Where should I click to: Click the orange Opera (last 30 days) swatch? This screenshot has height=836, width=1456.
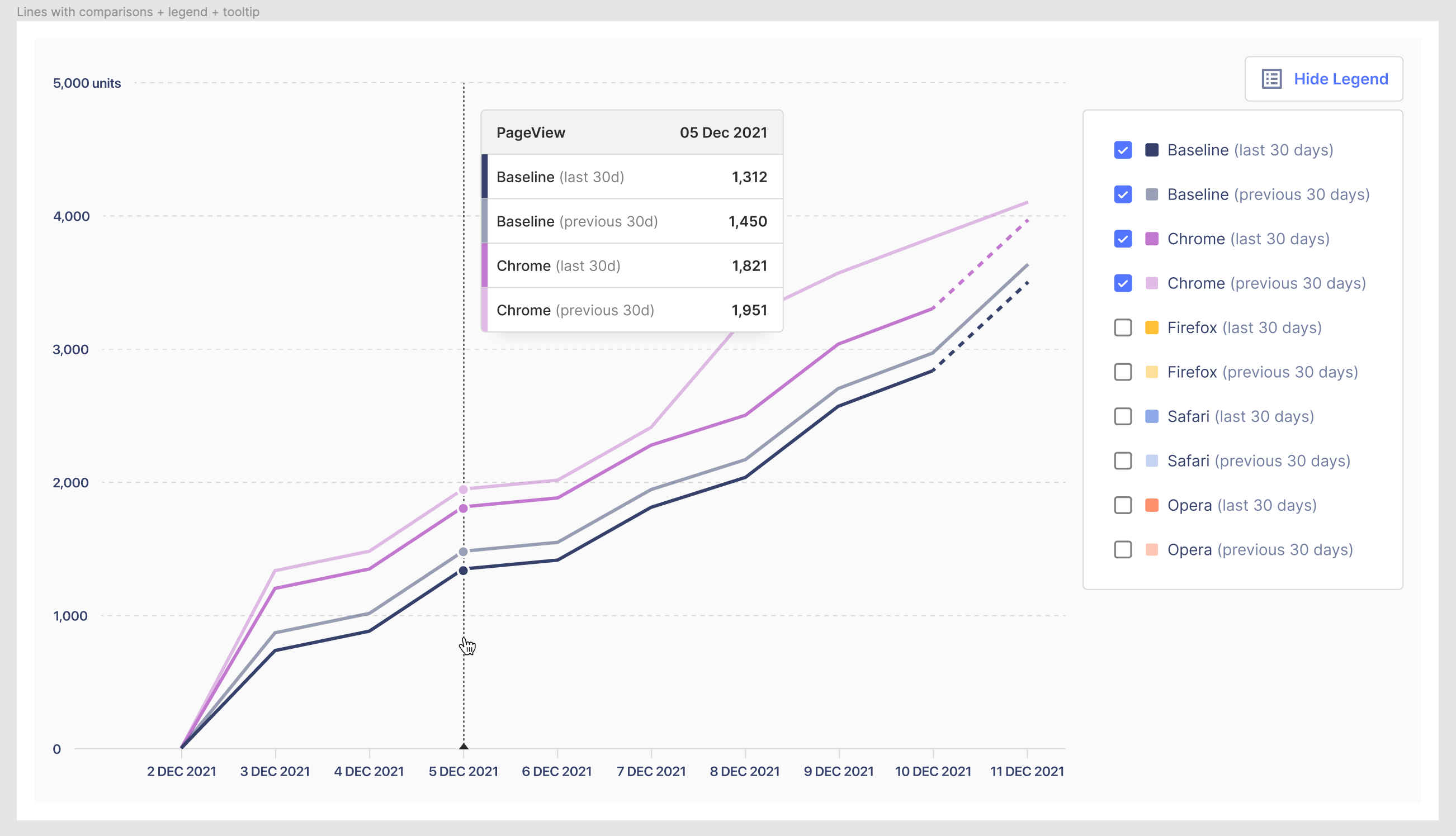pos(1151,505)
